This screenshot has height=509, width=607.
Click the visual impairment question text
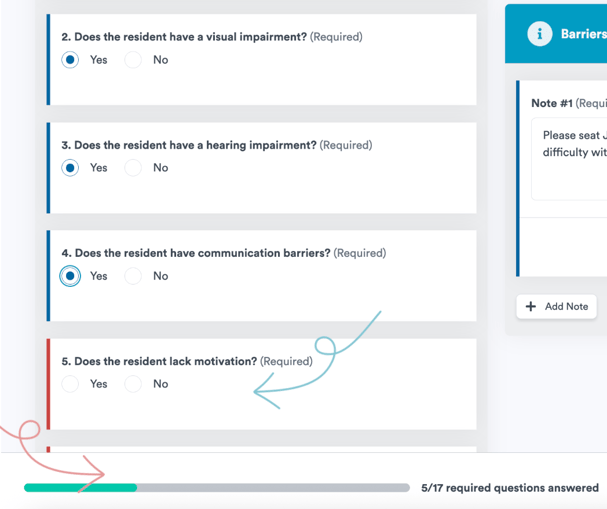184,37
